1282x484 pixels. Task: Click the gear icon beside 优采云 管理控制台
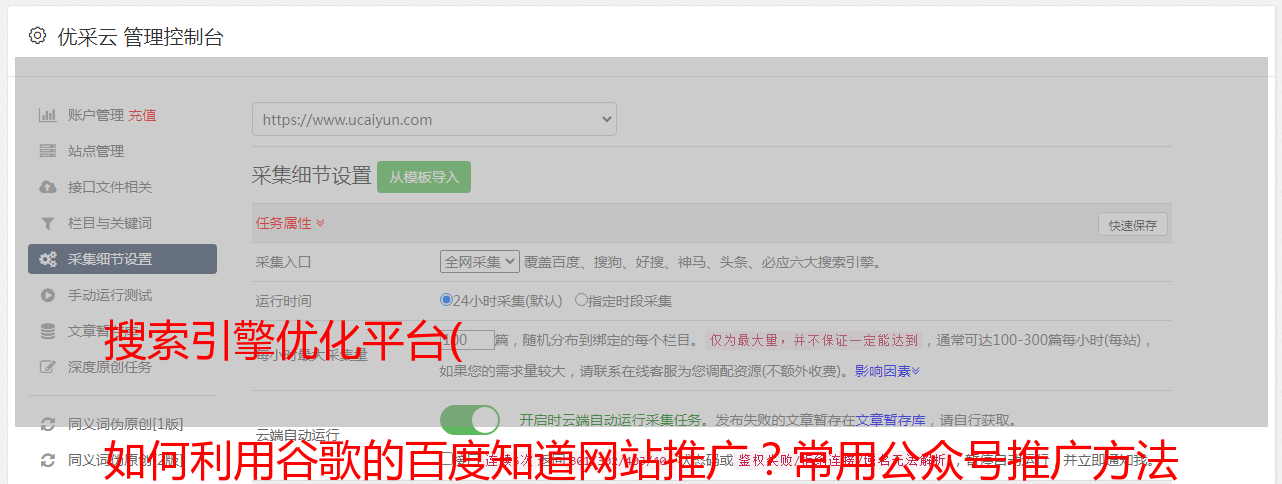[38, 36]
